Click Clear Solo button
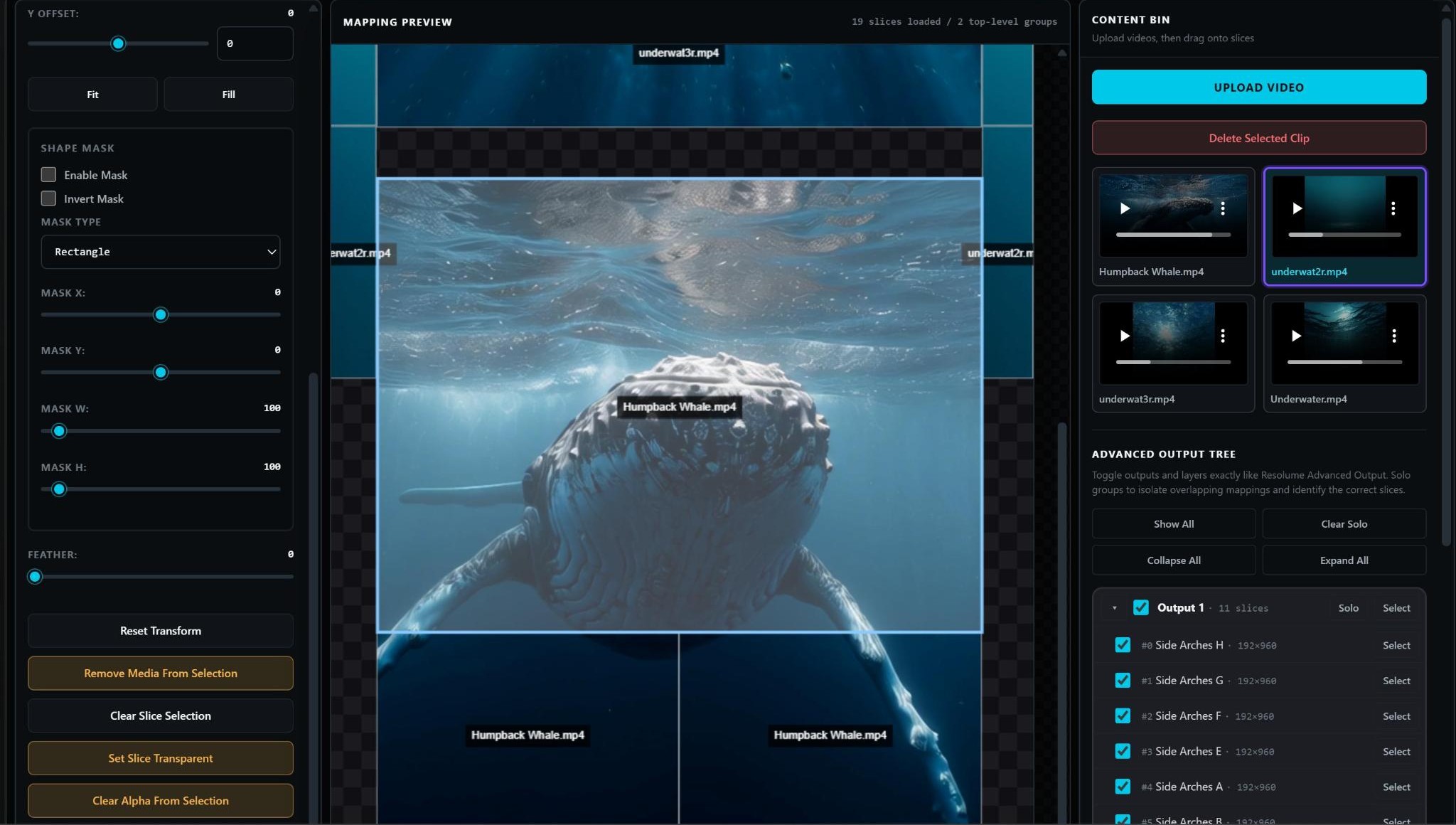The width and height of the screenshot is (1456, 825). [1344, 524]
